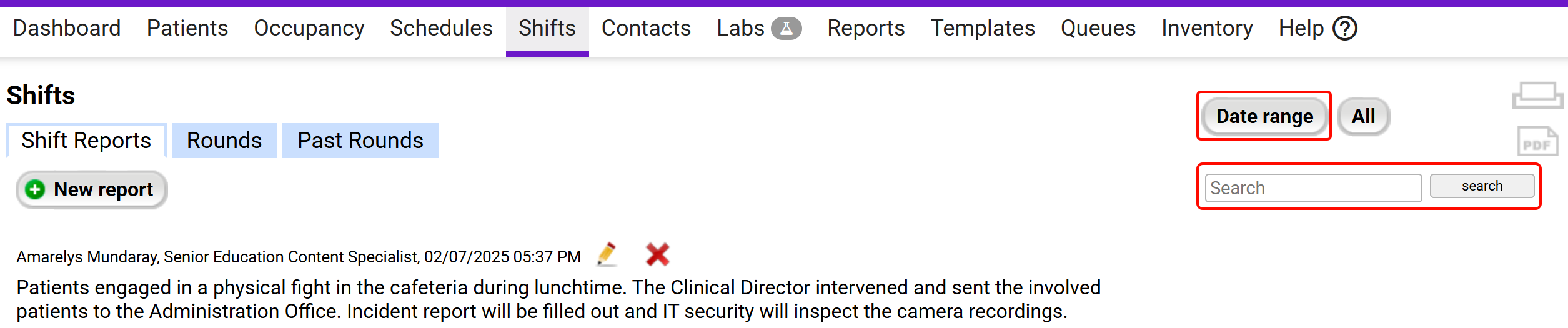Delete the shift report with red X

[657, 254]
